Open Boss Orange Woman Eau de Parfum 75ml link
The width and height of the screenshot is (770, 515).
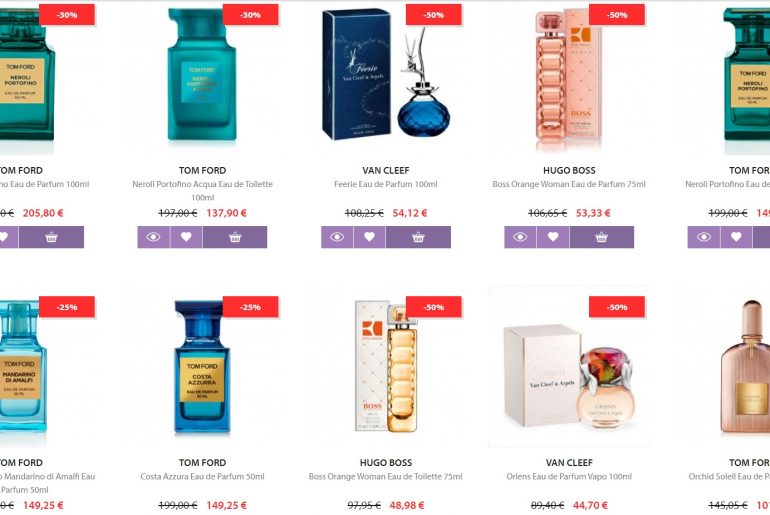pyautogui.click(x=569, y=184)
